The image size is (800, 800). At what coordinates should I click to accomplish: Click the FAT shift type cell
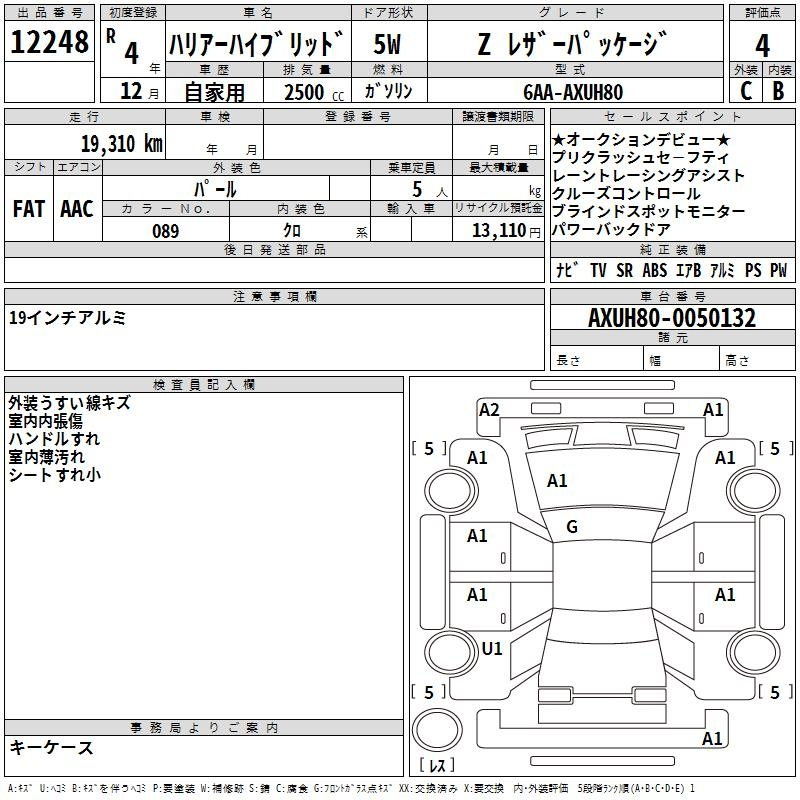click(x=29, y=208)
